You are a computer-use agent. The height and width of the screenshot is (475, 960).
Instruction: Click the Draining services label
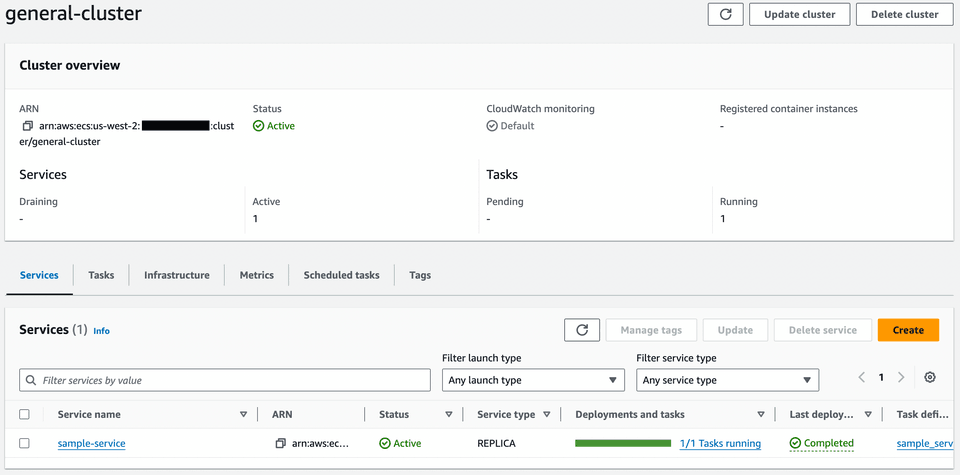click(39, 201)
